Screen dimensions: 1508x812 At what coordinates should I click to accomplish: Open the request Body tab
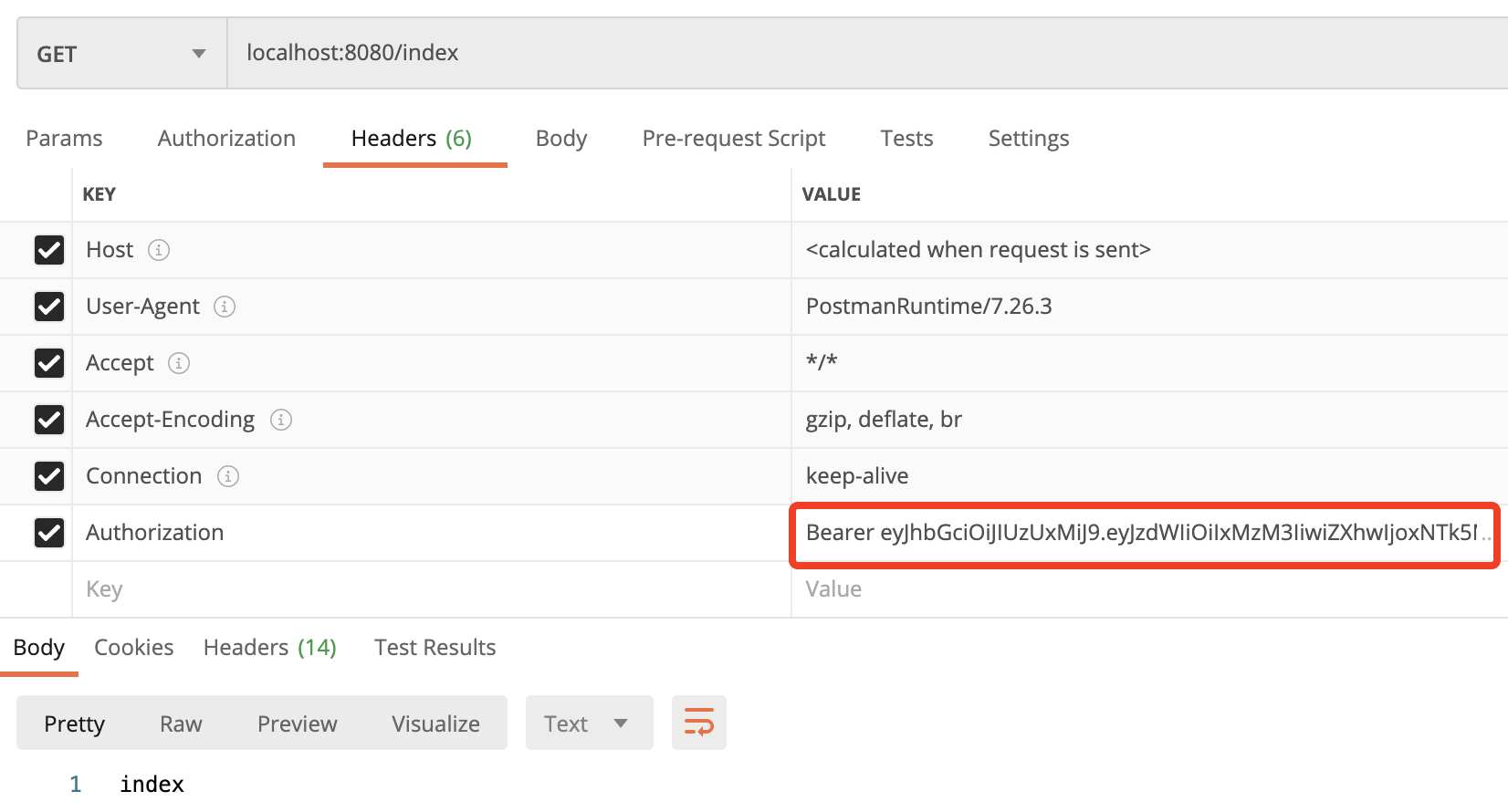pyautogui.click(x=560, y=139)
